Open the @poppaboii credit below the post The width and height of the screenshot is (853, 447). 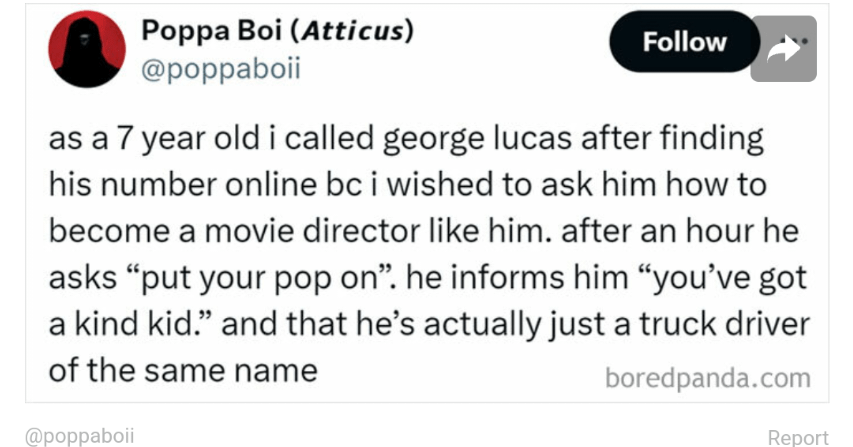pyautogui.click(x=79, y=436)
